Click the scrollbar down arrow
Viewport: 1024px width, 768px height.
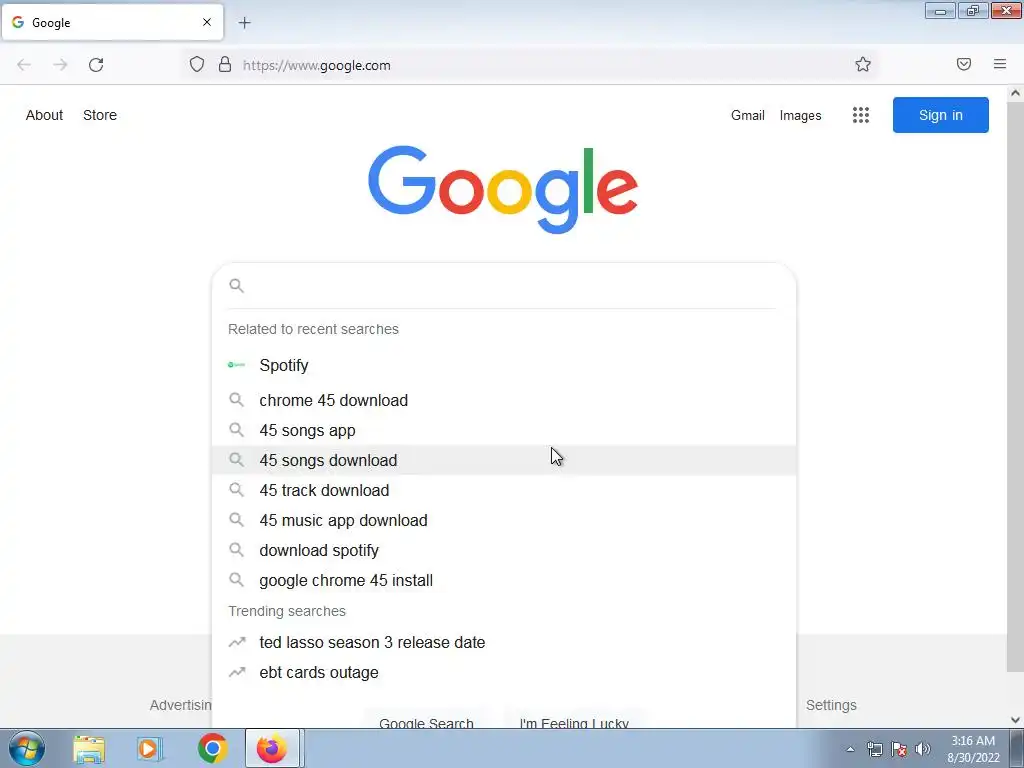1015,720
